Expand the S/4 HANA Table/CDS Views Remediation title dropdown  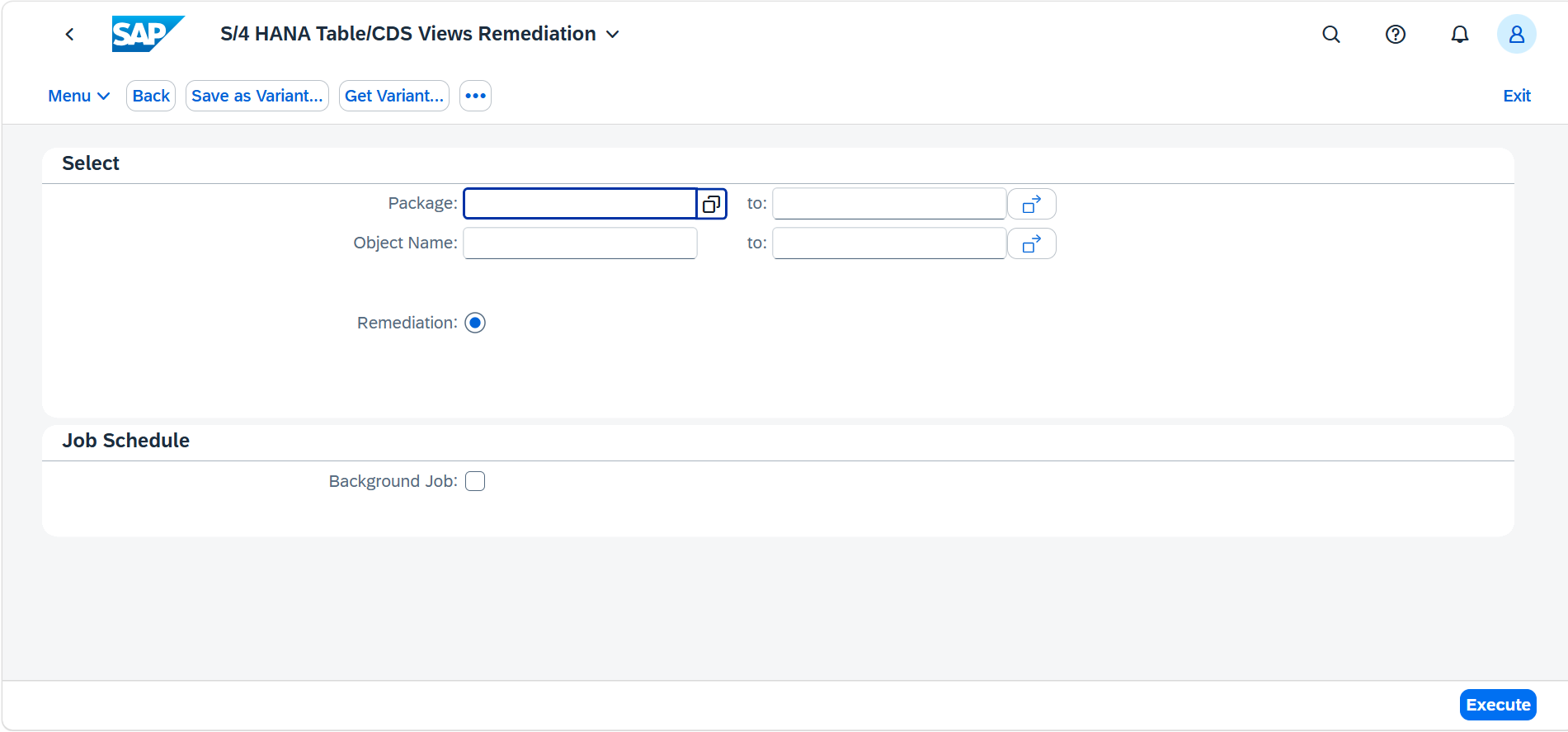tap(420, 34)
